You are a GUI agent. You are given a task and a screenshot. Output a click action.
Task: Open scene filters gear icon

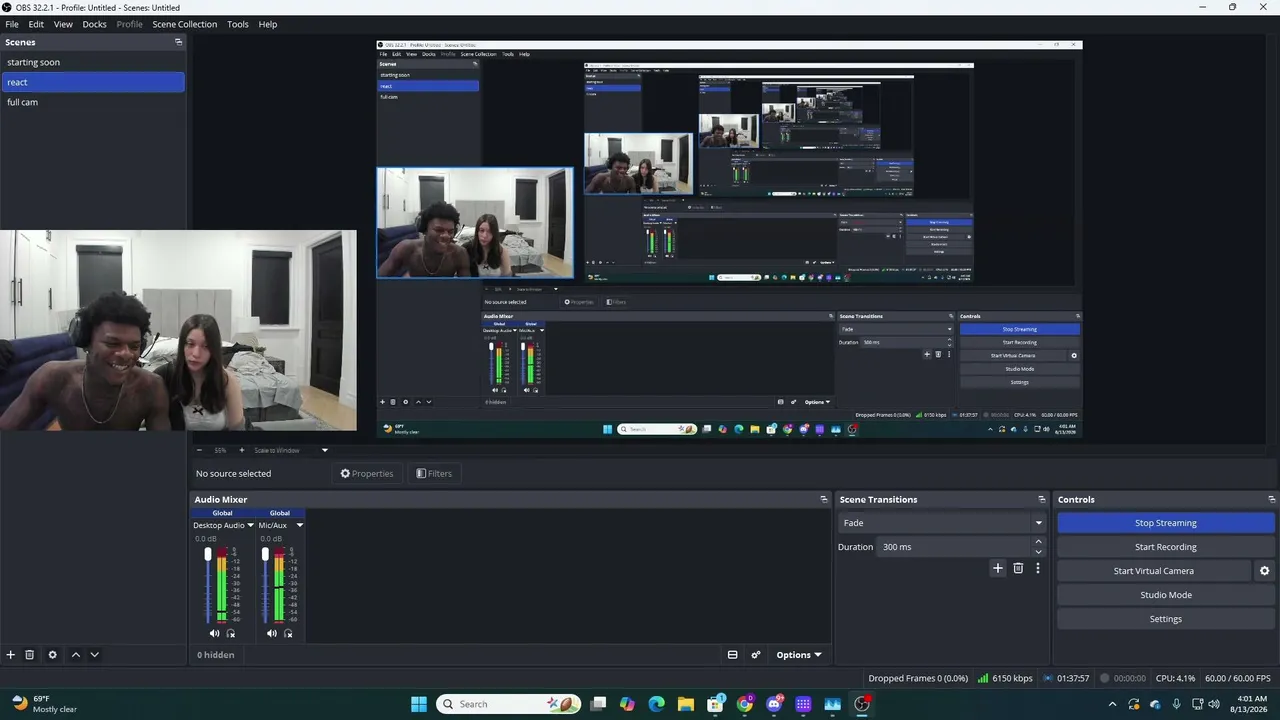(53, 655)
